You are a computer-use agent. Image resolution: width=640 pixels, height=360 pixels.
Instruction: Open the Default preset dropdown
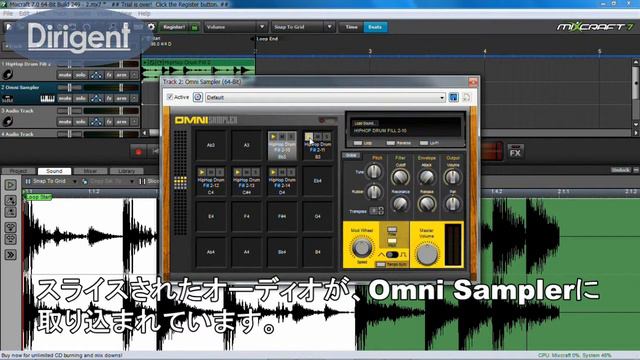pos(325,98)
